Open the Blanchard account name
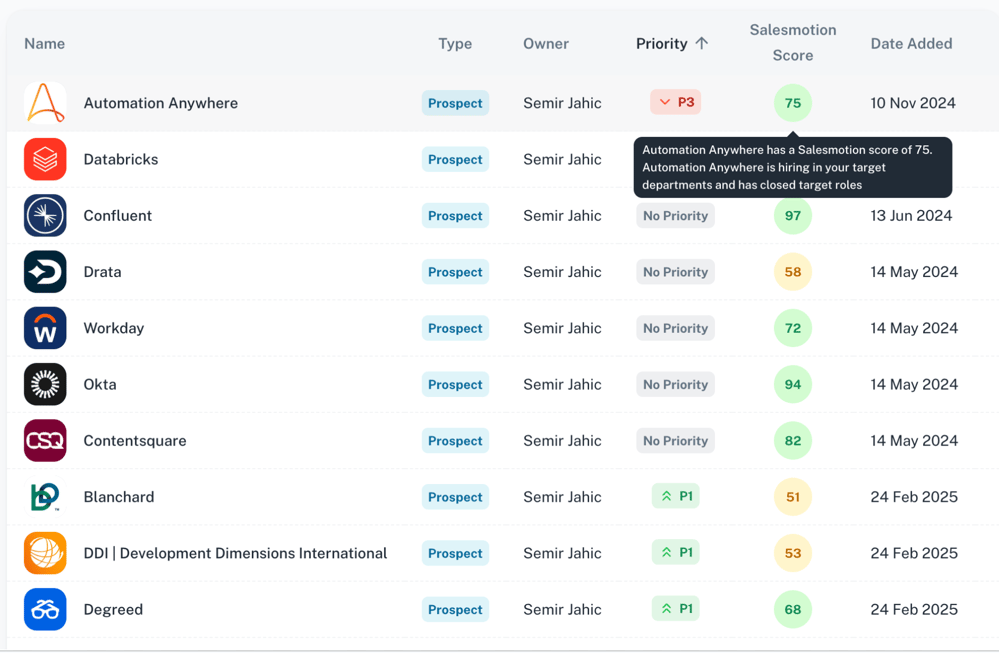999x653 pixels. [x=119, y=497]
